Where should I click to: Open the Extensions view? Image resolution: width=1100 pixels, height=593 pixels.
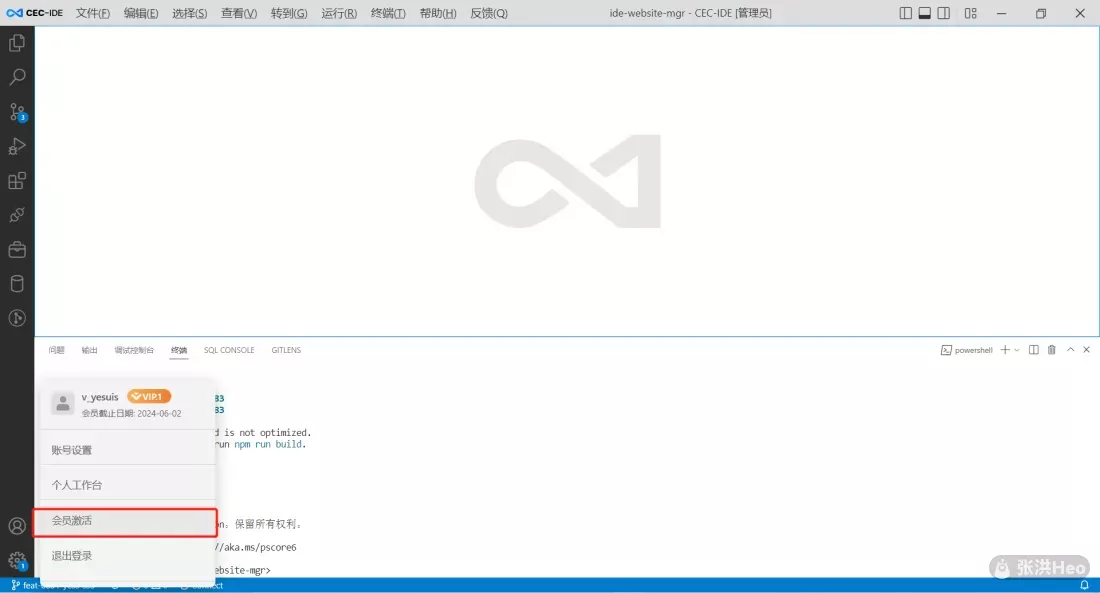tap(17, 181)
